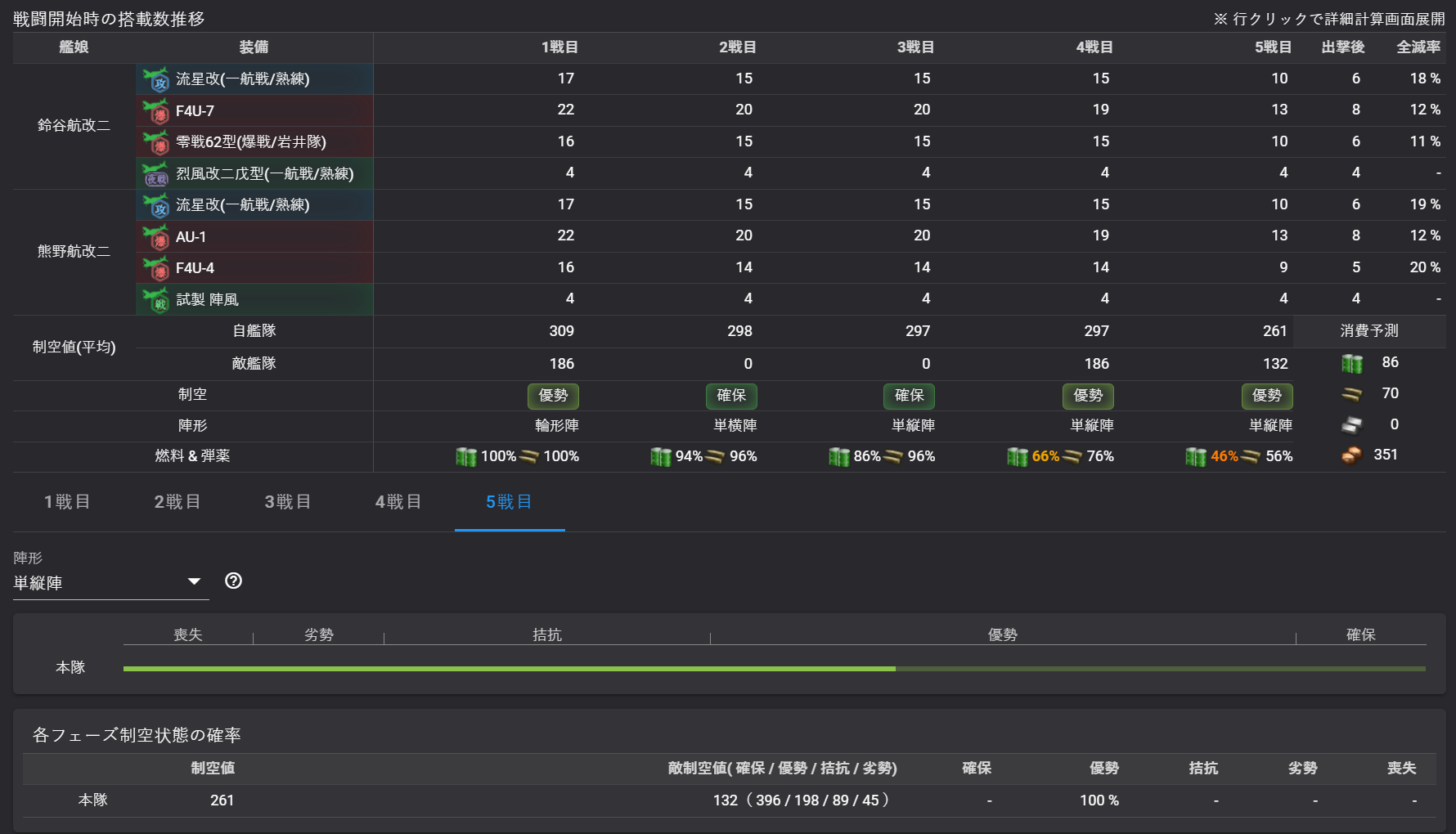Image resolution: width=1456 pixels, height=834 pixels.
Task: Click the bauxite icon showing 351
Action: pyautogui.click(x=1352, y=455)
